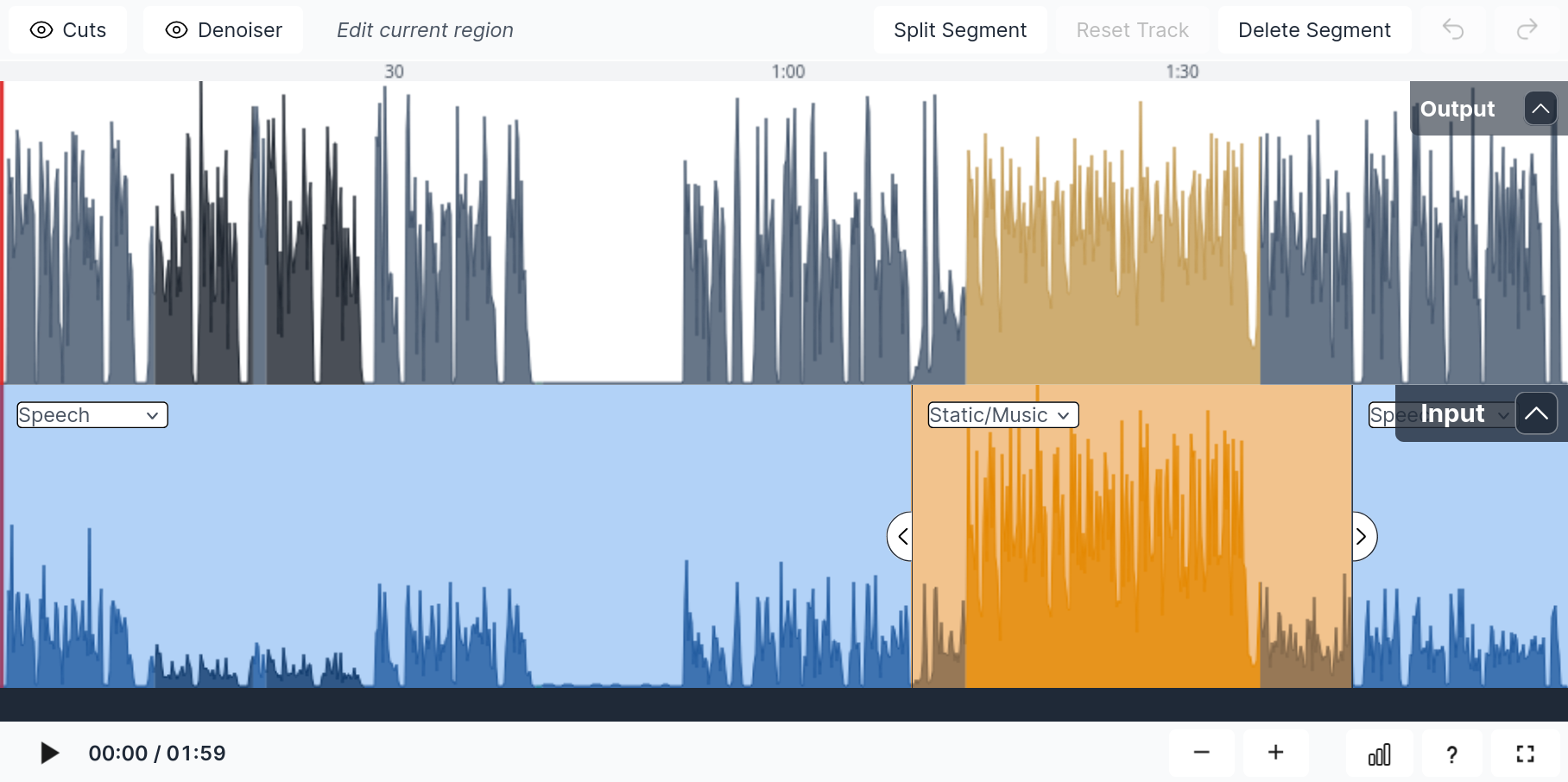
Task: Click the Delete Segment button
Action: pos(1313,30)
